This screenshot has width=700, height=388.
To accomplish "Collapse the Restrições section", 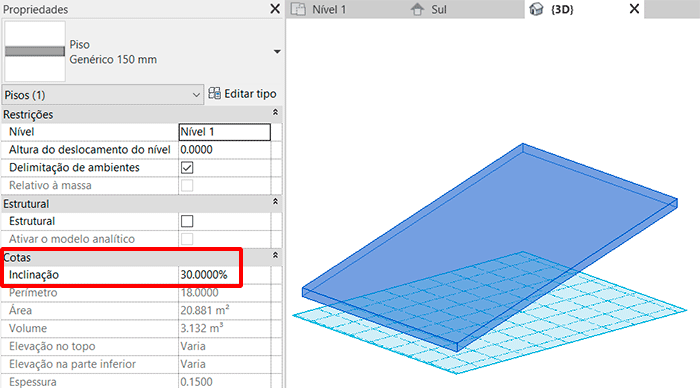I will pyautogui.click(x=275, y=113).
